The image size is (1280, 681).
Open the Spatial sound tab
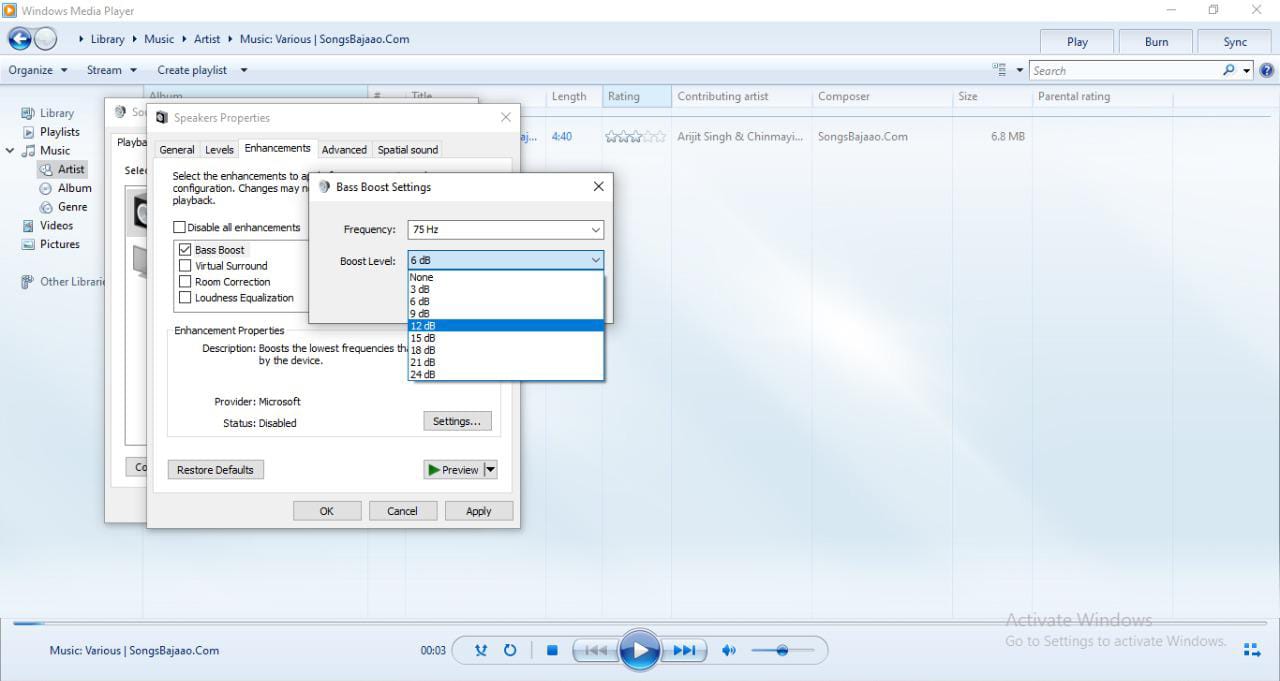click(407, 149)
